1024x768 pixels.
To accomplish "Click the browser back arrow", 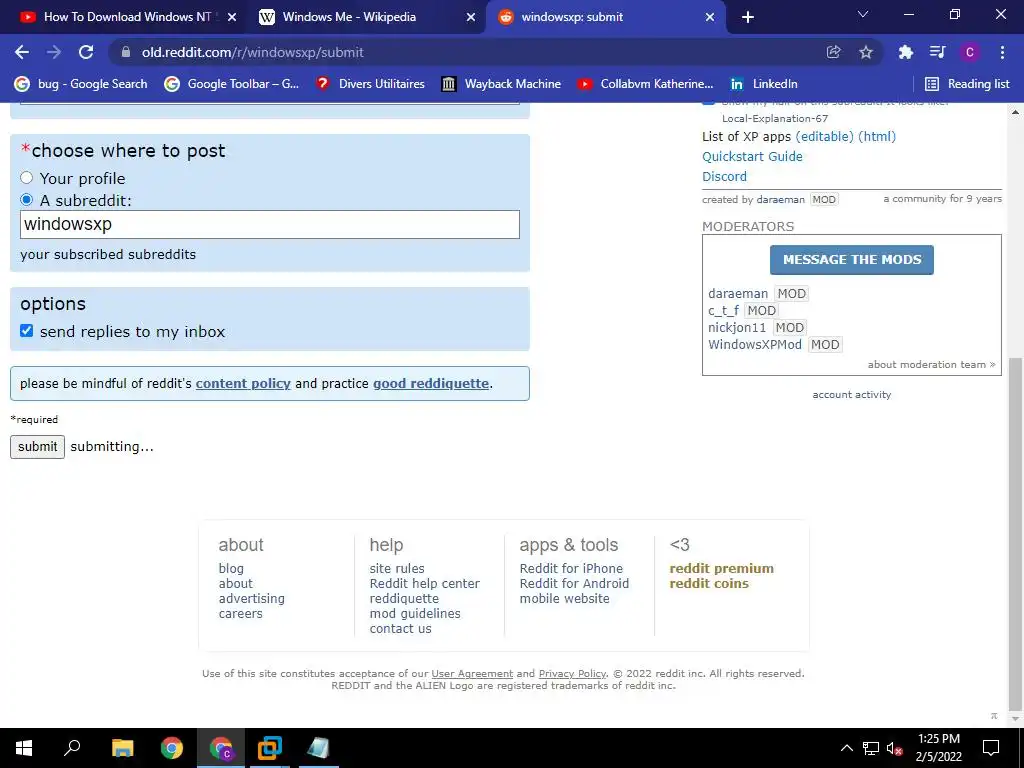I will point(22,52).
